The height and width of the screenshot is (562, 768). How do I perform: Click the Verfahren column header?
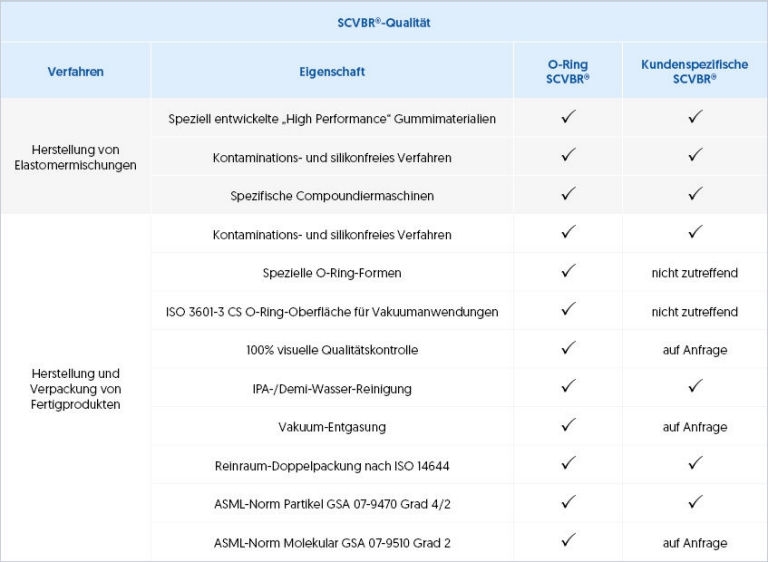pos(76,71)
